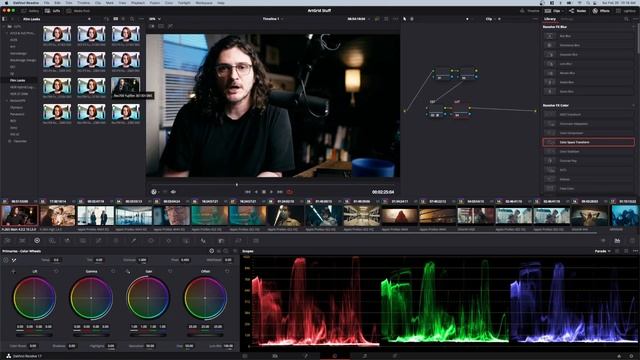Open the Blur palette

pyautogui.click(x=203, y=241)
